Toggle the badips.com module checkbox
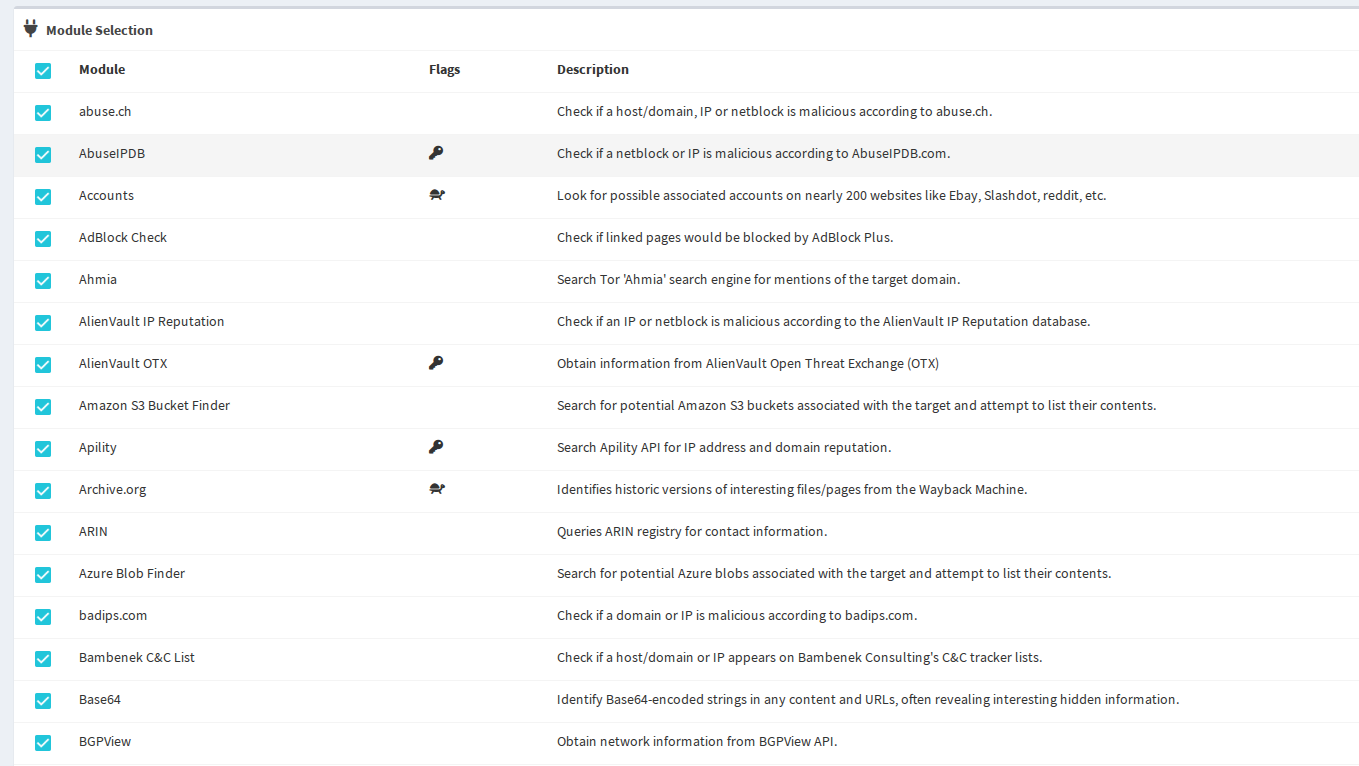1359x766 pixels. 43,617
